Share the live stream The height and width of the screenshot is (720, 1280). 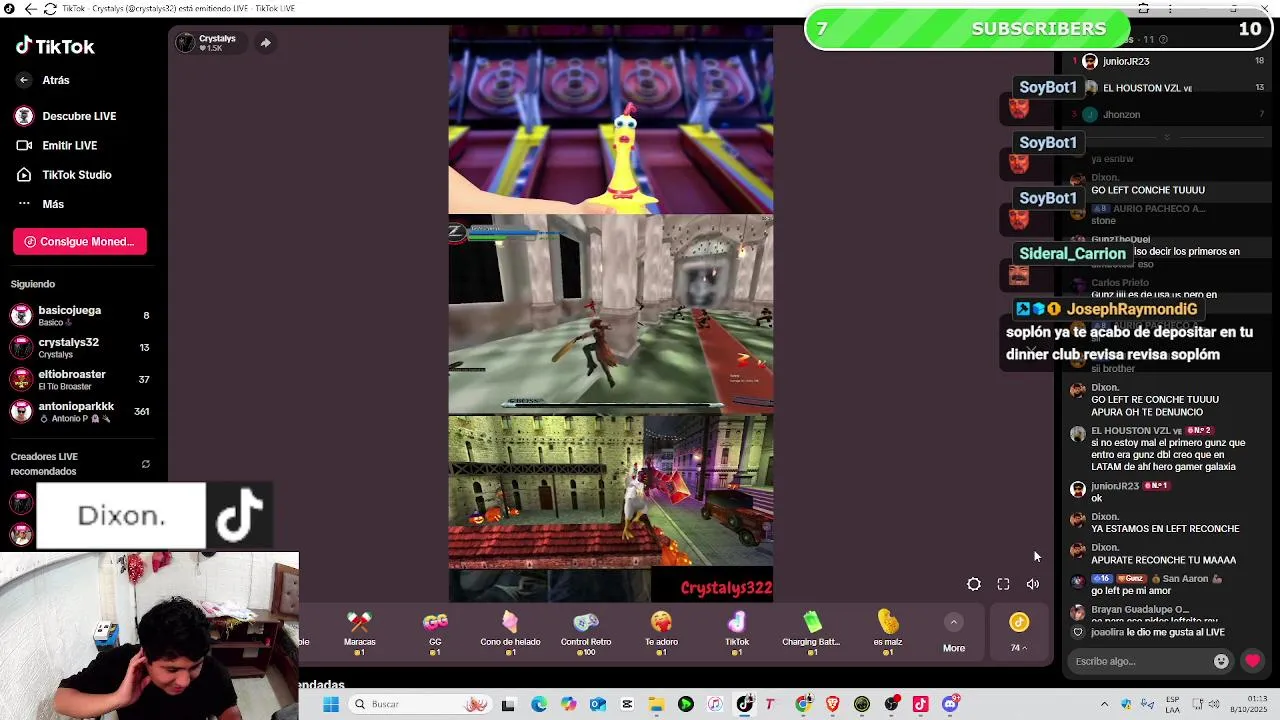[x=265, y=42]
